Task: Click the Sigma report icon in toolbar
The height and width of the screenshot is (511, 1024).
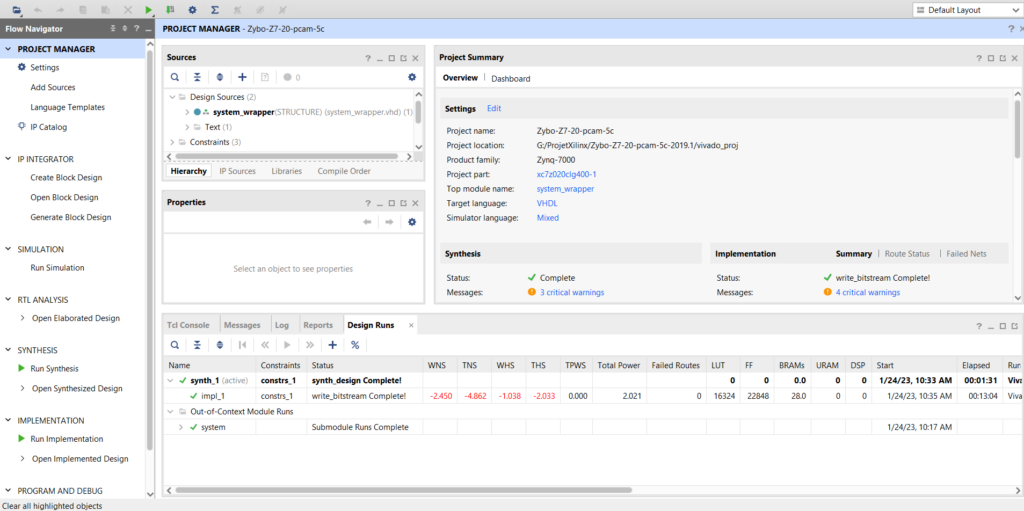Action: coord(214,10)
